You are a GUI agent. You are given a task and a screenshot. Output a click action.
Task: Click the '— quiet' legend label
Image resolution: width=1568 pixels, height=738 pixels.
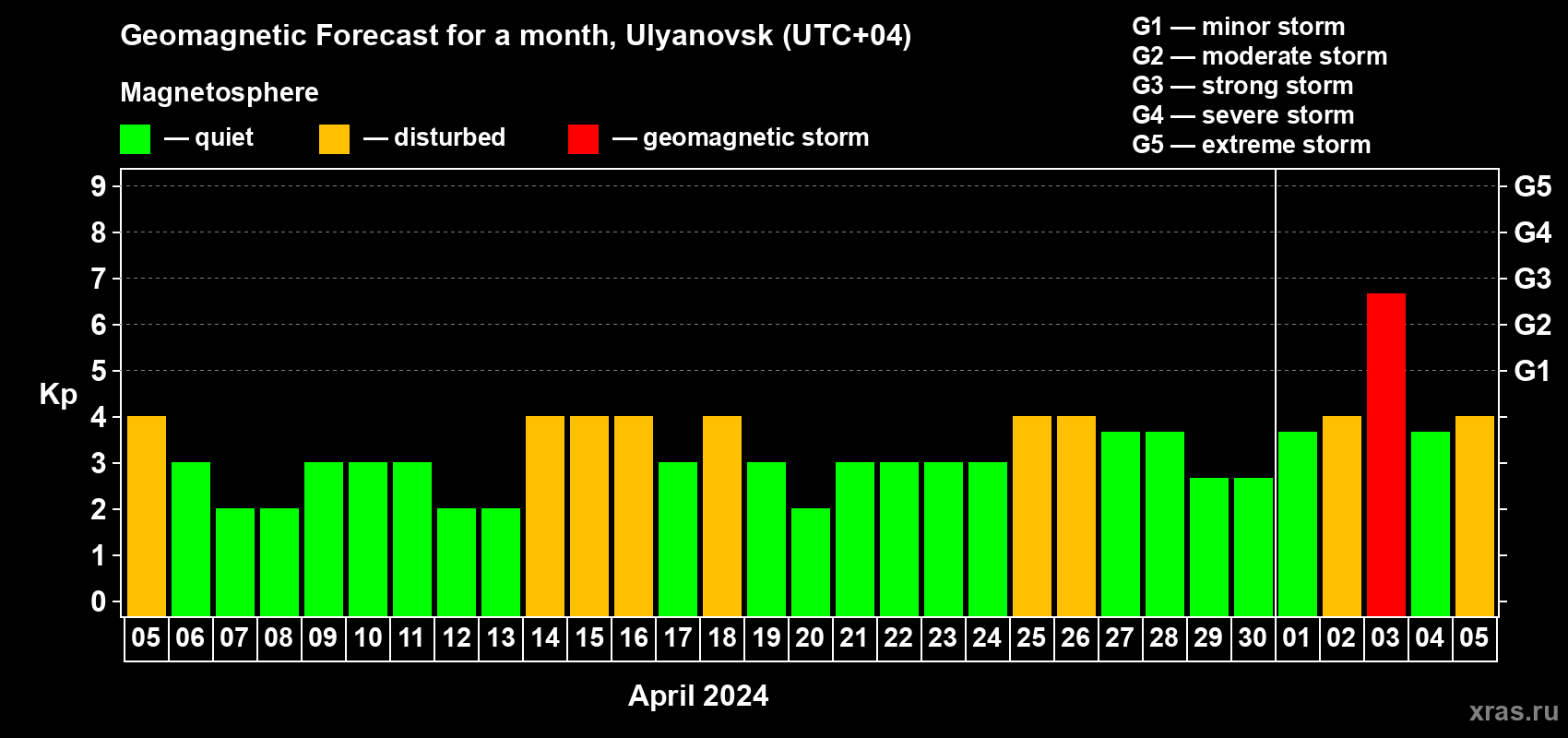[208, 137]
